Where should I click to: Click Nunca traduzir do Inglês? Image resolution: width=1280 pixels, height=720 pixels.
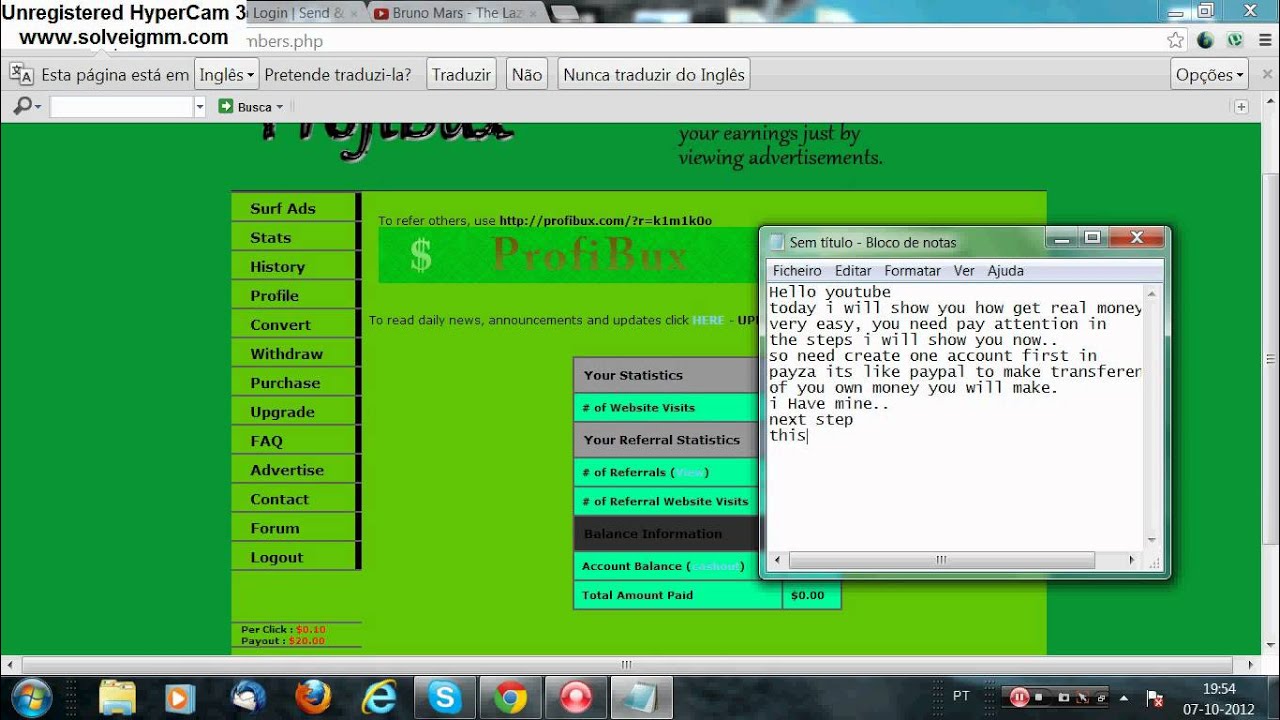[654, 74]
